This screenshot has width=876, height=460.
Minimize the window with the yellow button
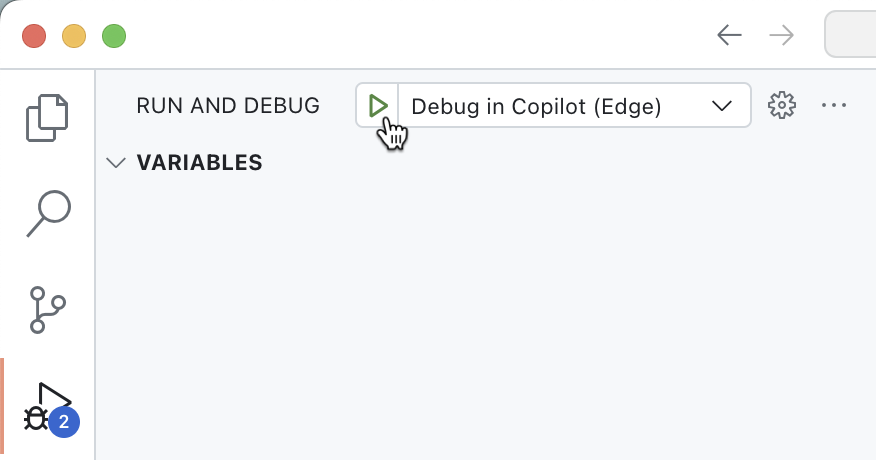(74, 37)
